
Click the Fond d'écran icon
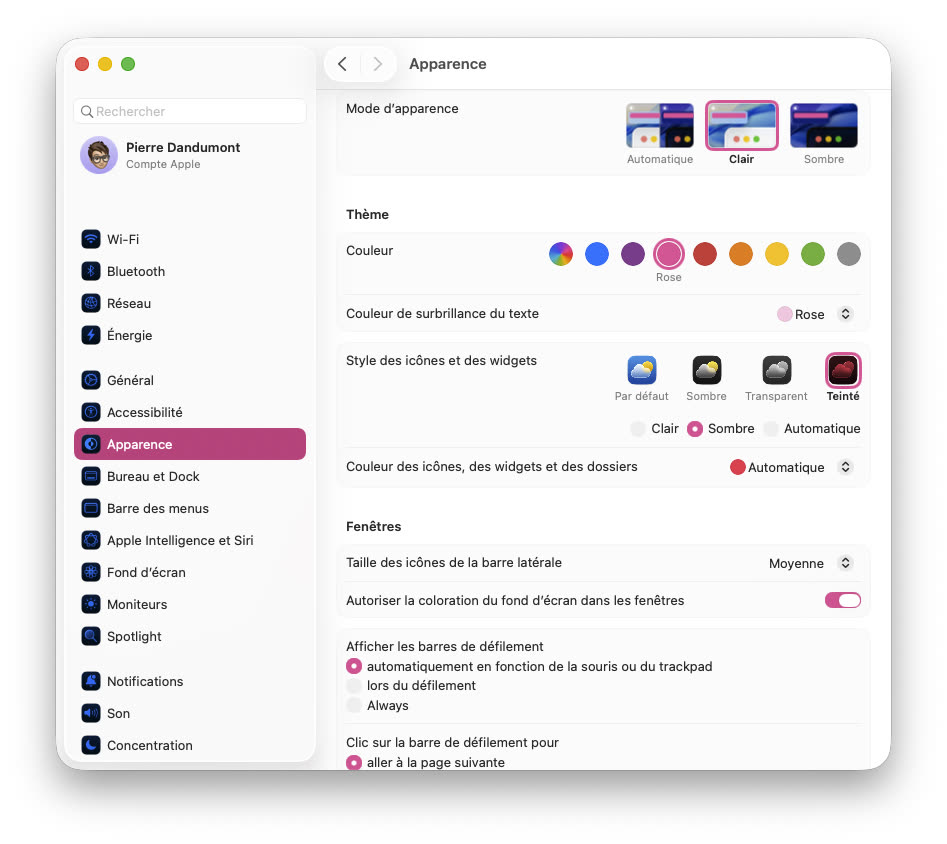click(x=91, y=572)
